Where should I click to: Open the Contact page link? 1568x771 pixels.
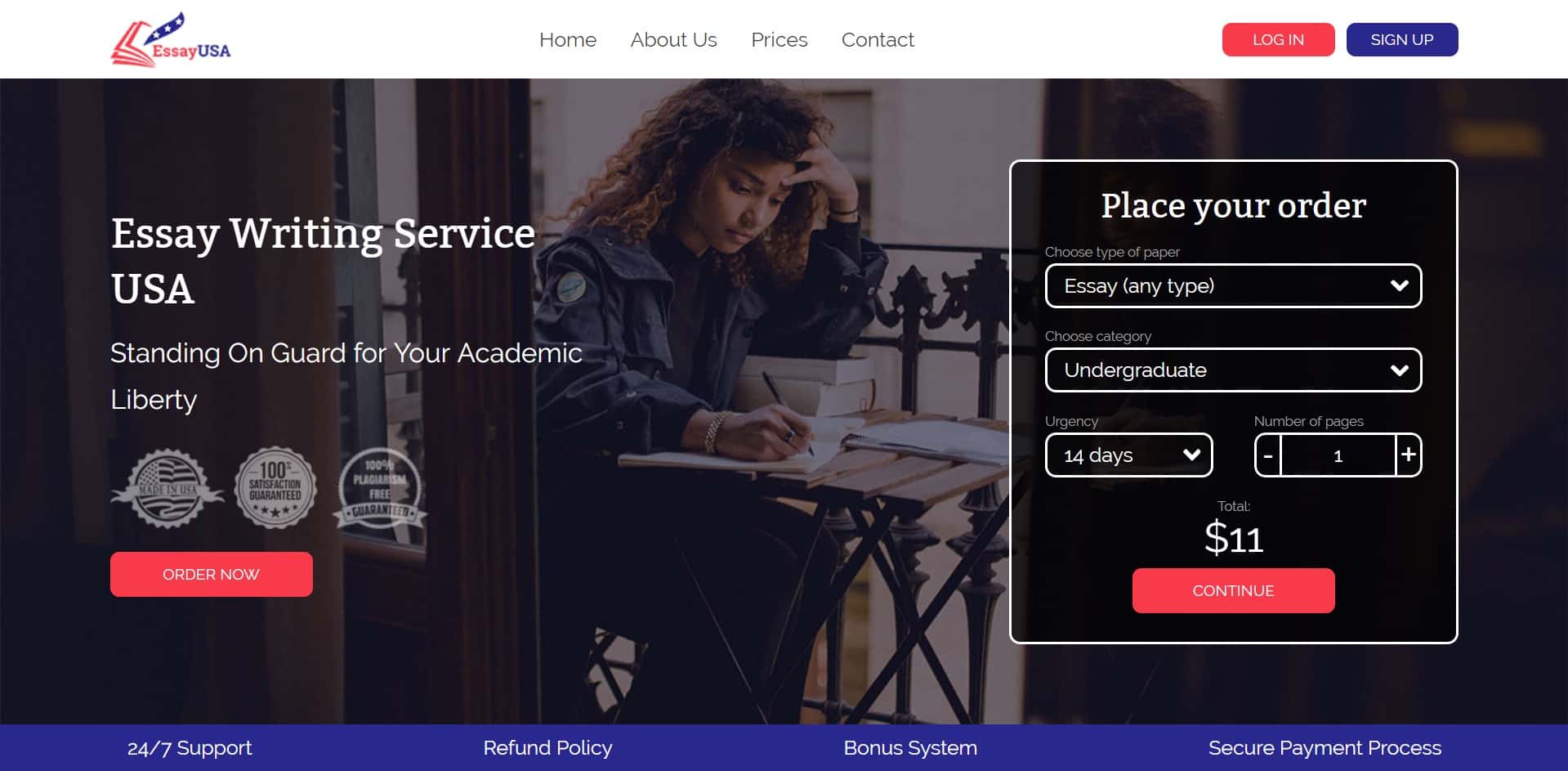(x=878, y=39)
